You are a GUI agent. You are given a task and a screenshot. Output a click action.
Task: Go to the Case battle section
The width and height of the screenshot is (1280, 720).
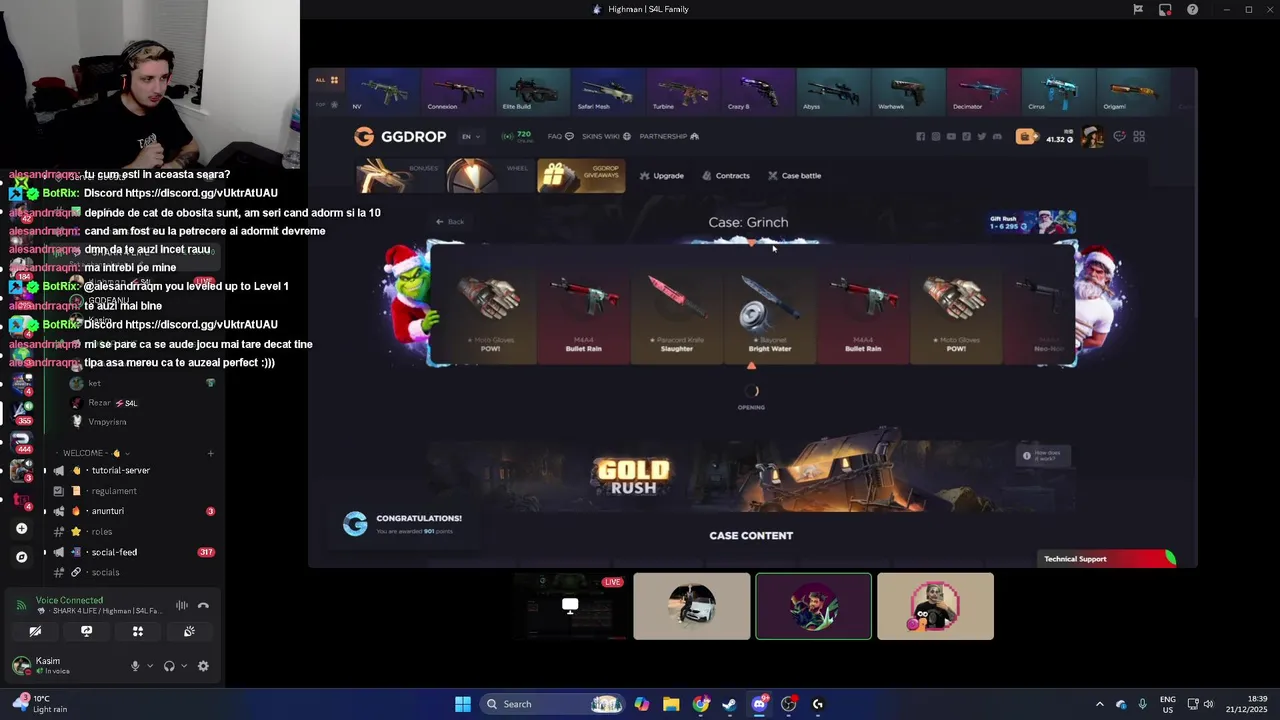pos(794,175)
